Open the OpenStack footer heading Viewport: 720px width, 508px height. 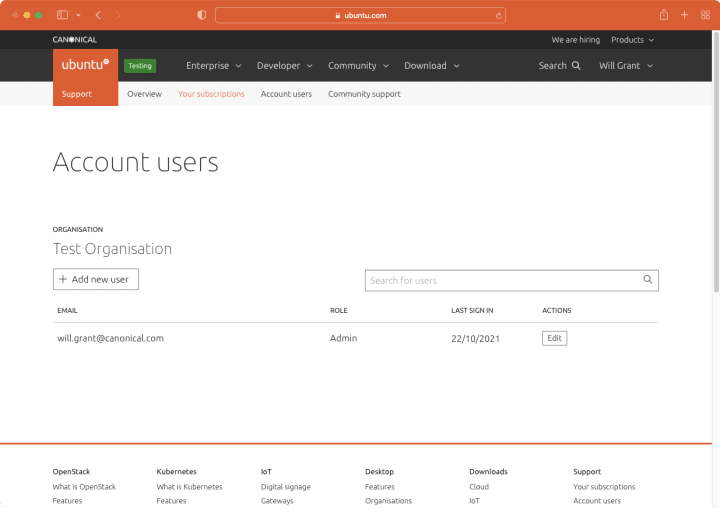[x=71, y=472]
